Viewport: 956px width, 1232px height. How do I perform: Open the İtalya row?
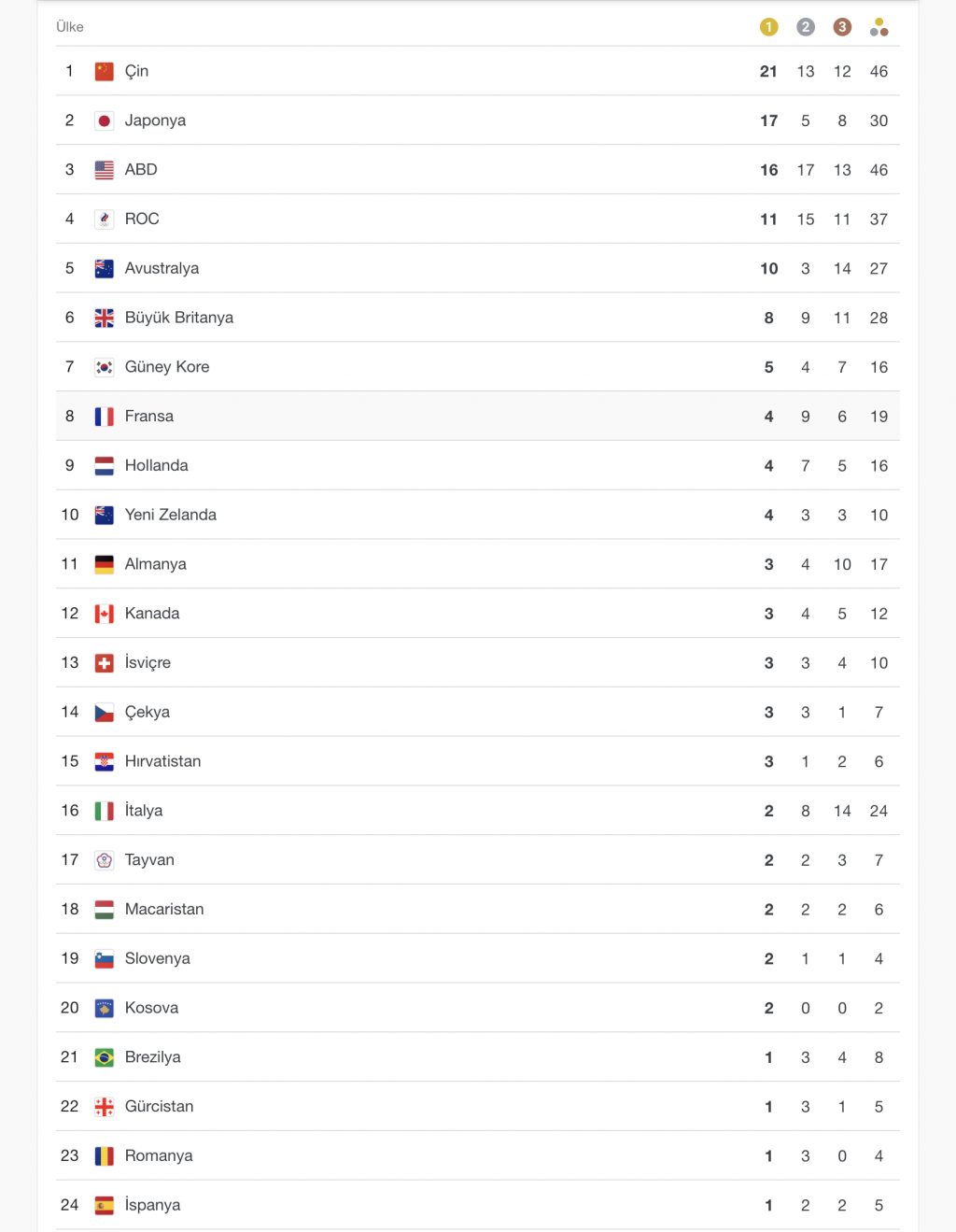pyautogui.click(x=478, y=811)
